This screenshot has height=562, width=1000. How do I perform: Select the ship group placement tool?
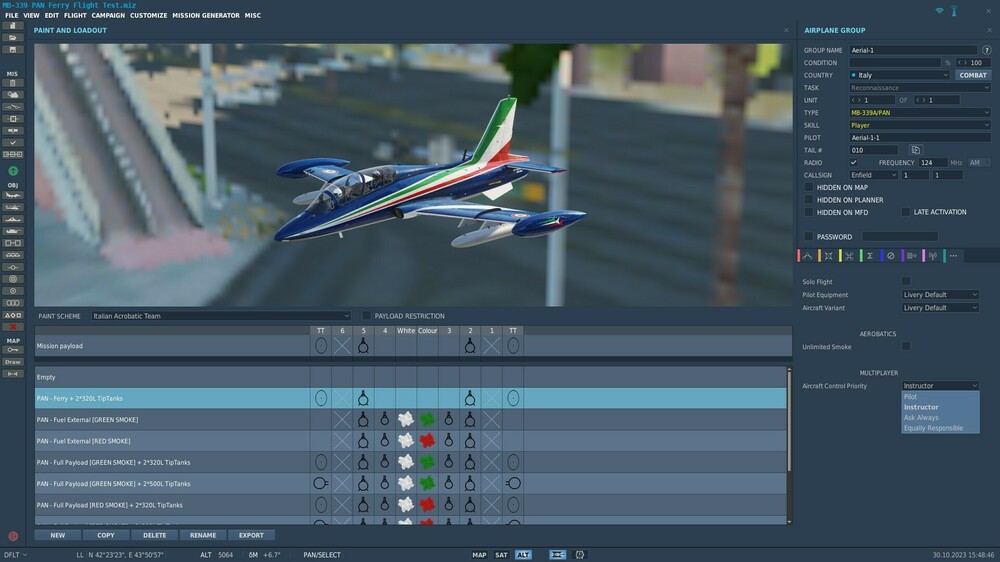[13, 219]
